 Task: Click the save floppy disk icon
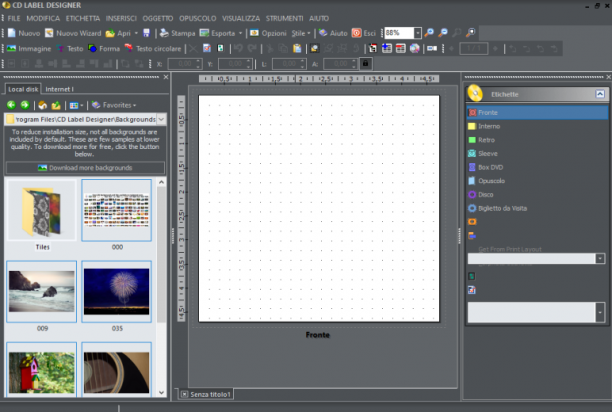pyautogui.click(x=146, y=33)
